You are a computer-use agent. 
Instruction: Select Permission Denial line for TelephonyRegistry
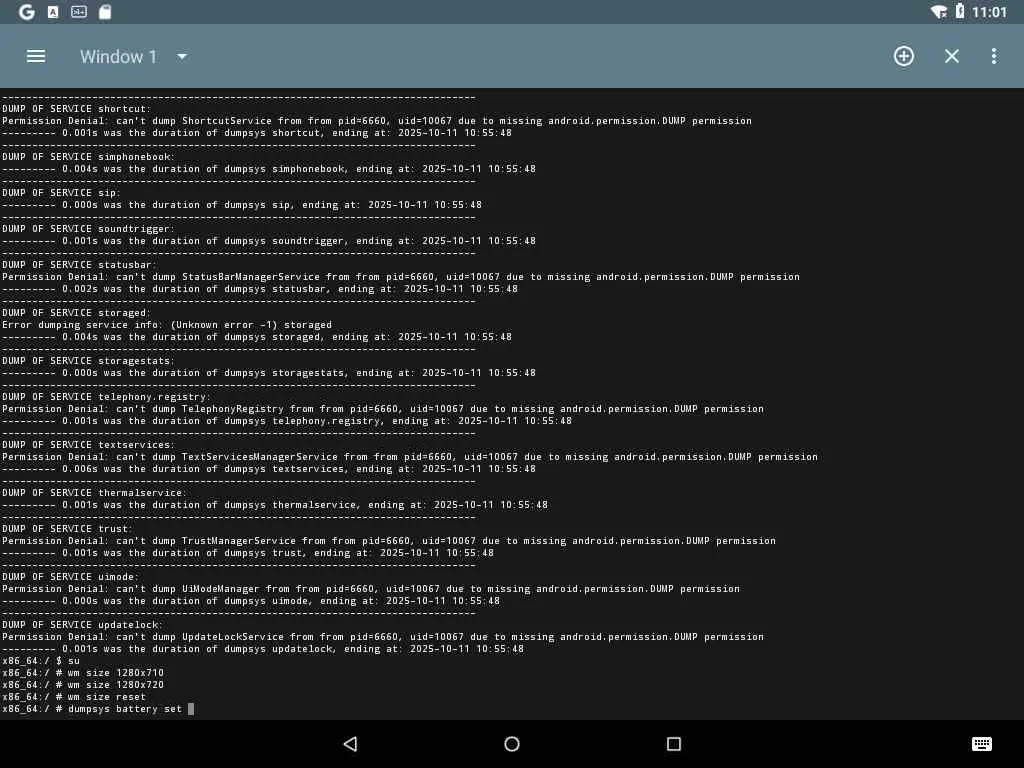[x=383, y=409]
